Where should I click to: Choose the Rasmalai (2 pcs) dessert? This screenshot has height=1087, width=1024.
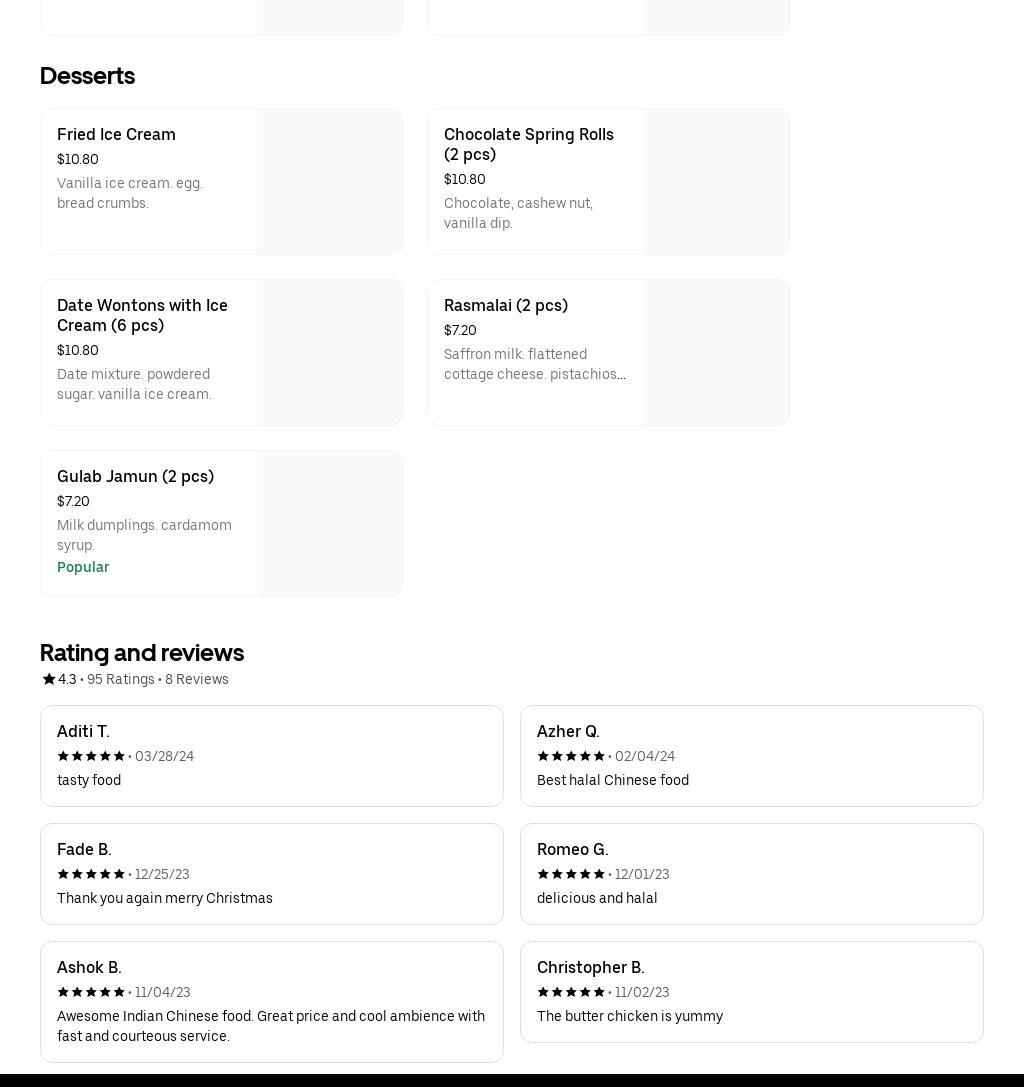click(505, 305)
